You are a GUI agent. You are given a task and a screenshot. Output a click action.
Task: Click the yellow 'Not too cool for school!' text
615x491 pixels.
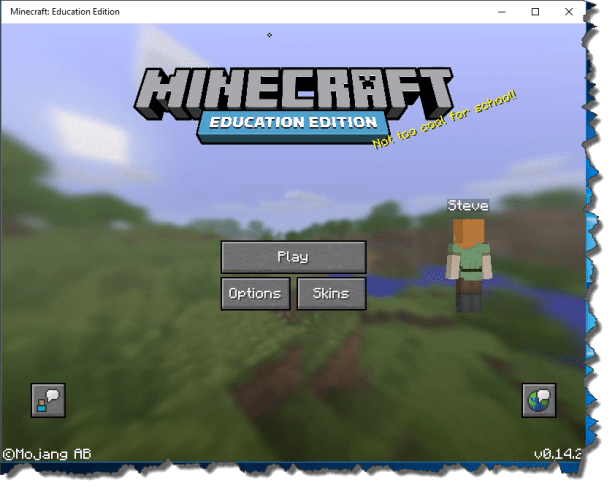click(x=444, y=120)
